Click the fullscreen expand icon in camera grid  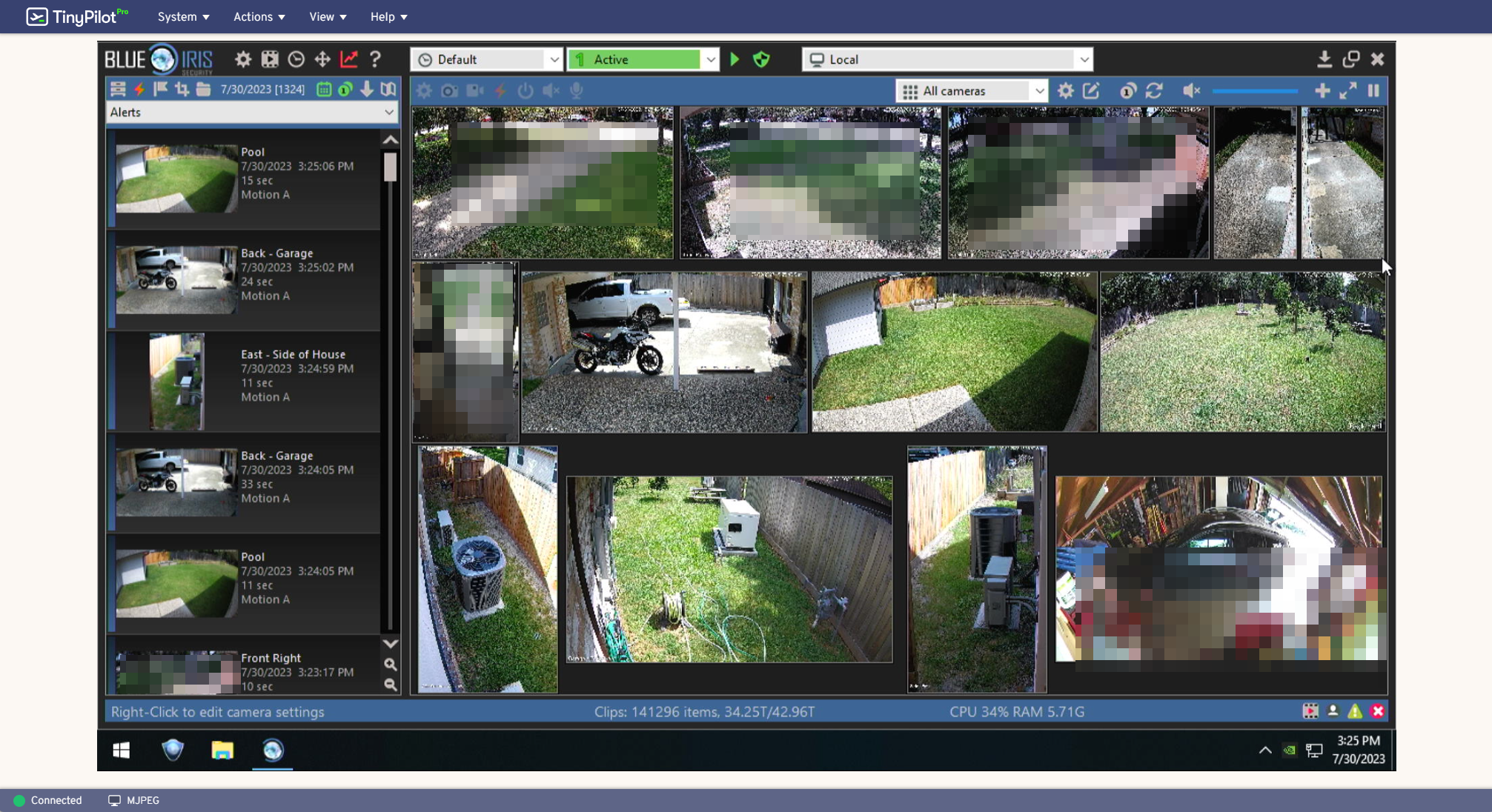tap(1348, 91)
